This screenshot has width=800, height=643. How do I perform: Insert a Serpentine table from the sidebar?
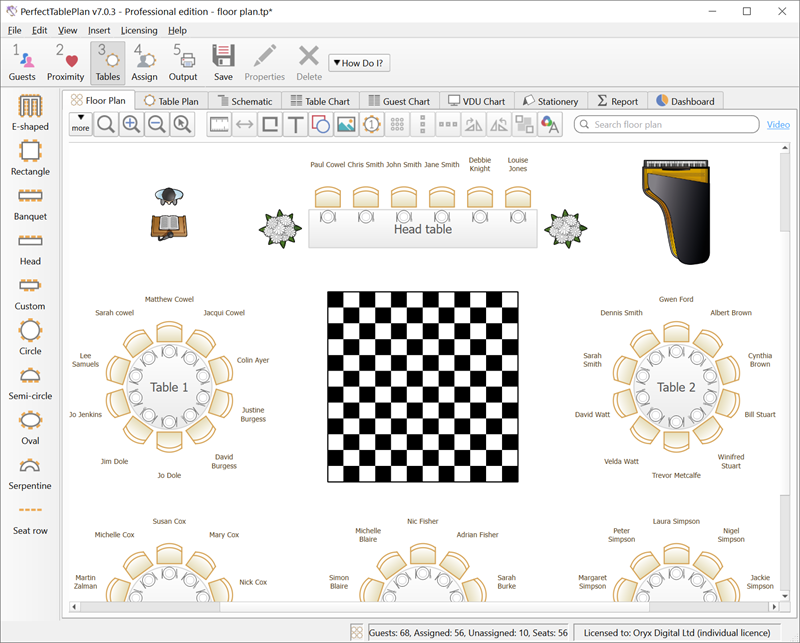coord(30,471)
